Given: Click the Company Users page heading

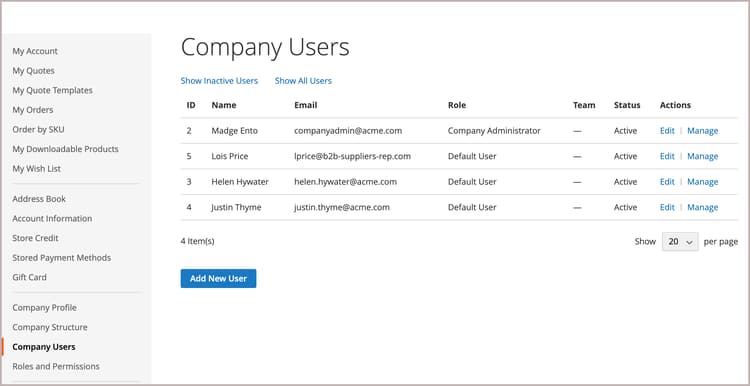Looking at the screenshot, I should point(265,48).
